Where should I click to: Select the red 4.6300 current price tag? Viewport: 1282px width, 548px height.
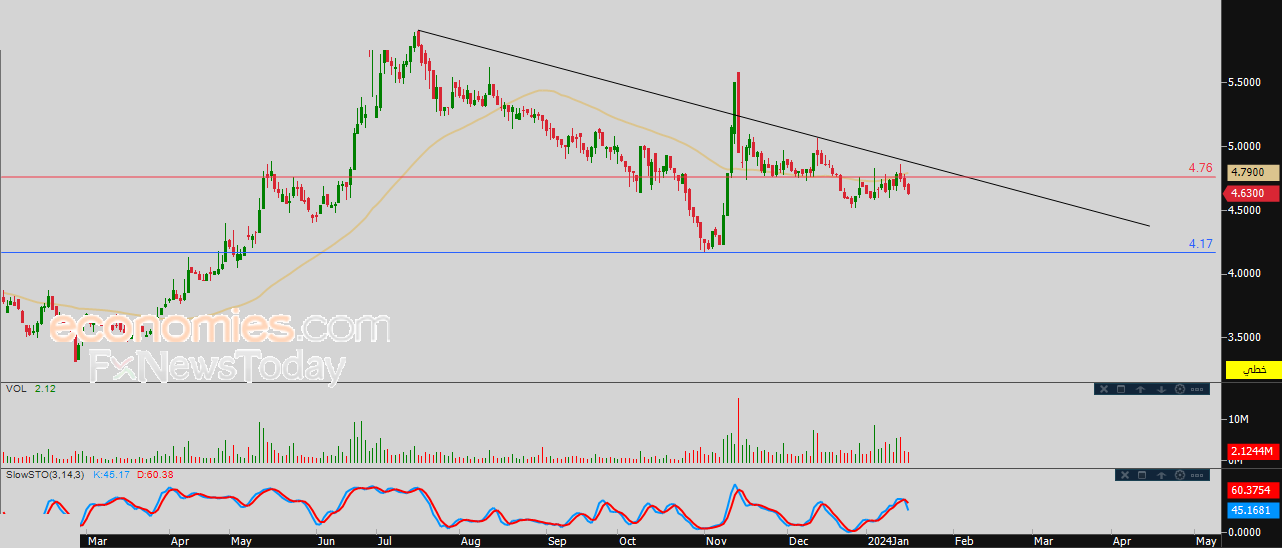pyautogui.click(x=1253, y=193)
